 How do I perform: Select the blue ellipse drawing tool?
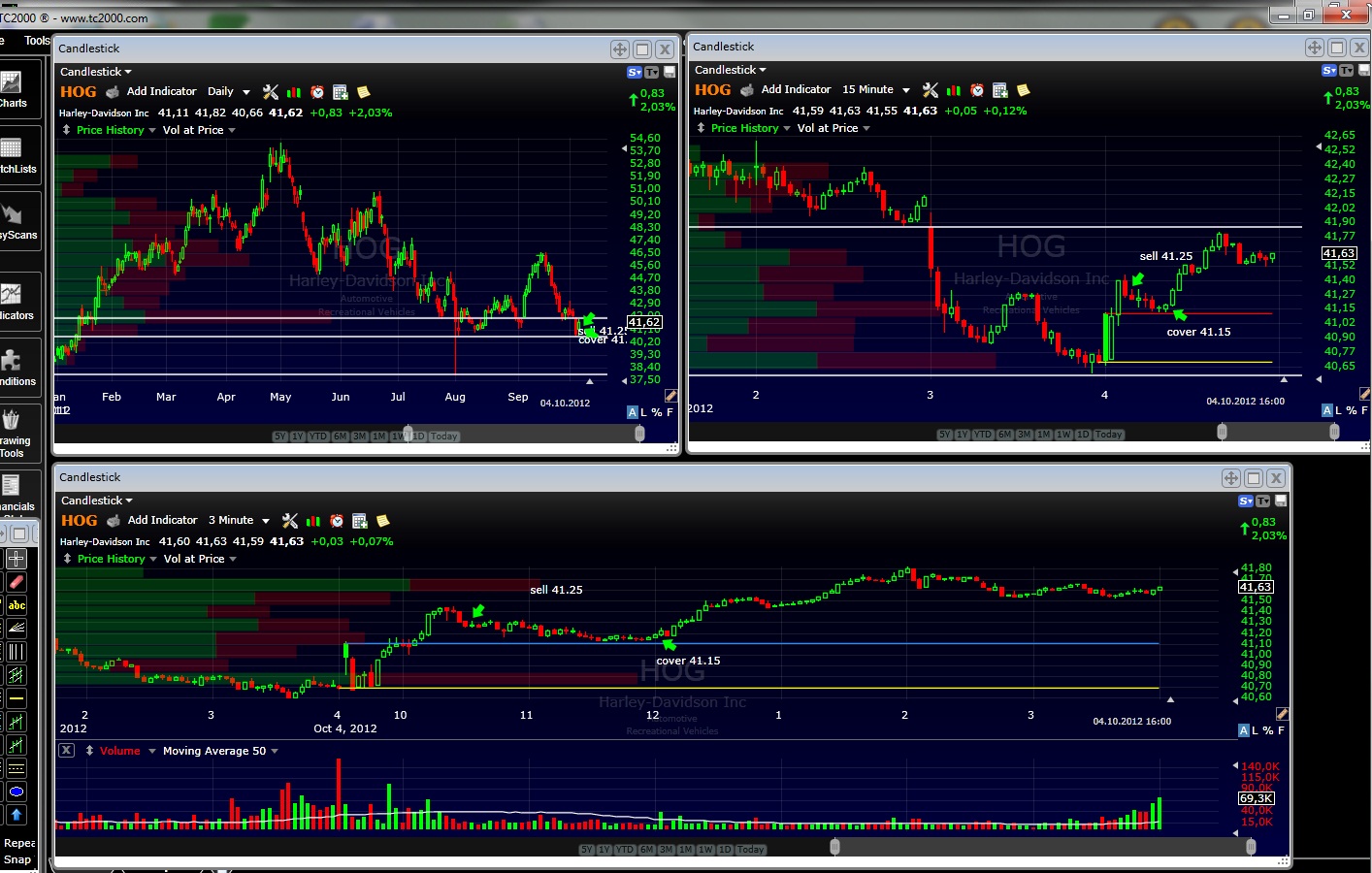pyautogui.click(x=16, y=792)
